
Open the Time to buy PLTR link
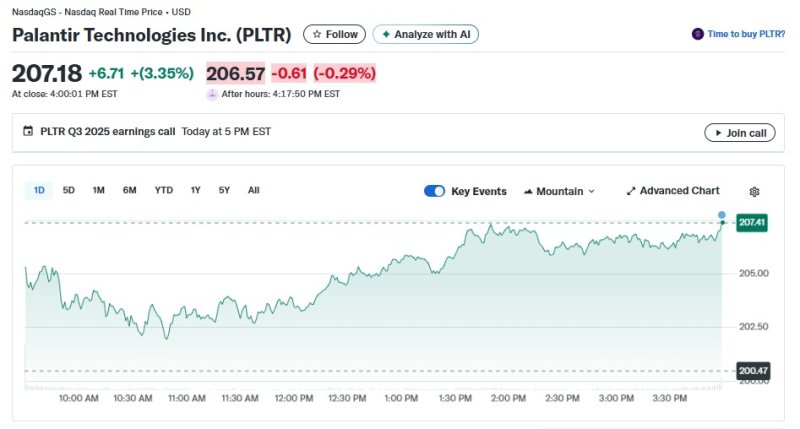pos(746,34)
